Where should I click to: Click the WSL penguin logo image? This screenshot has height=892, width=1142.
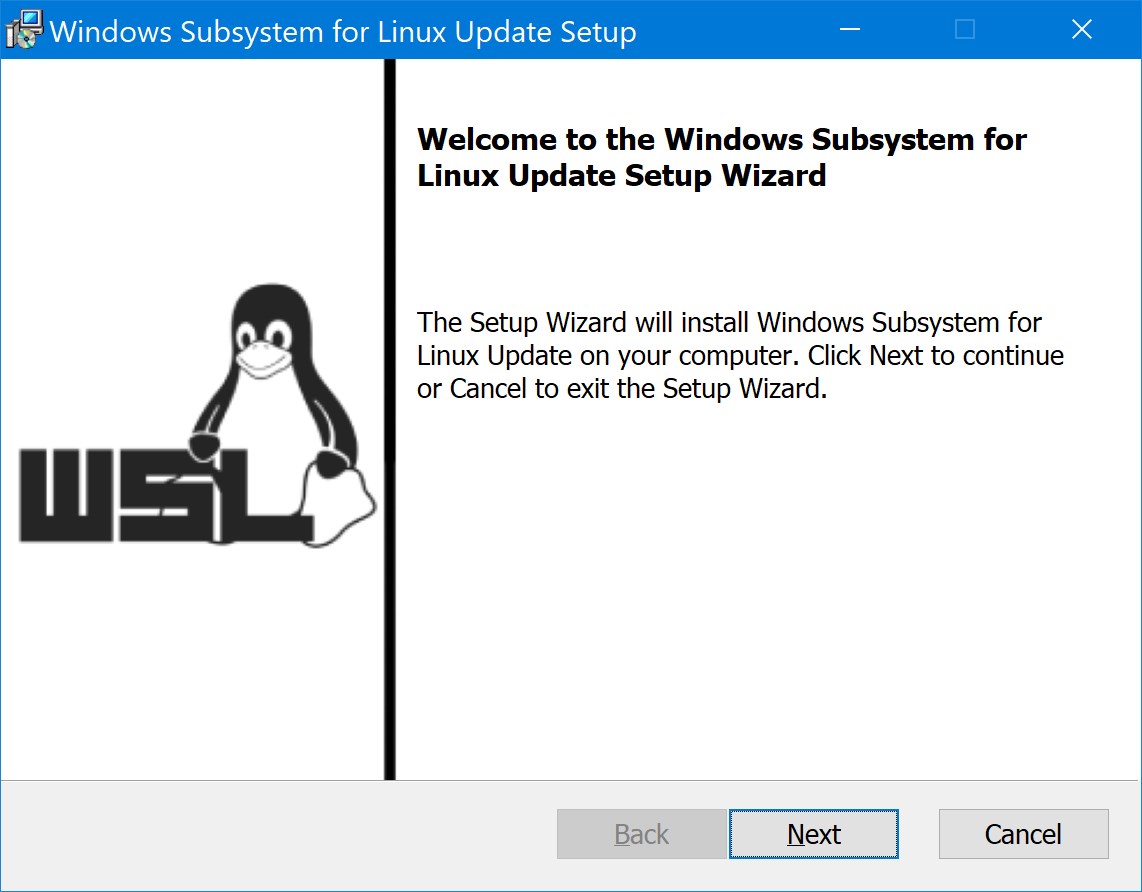197,415
